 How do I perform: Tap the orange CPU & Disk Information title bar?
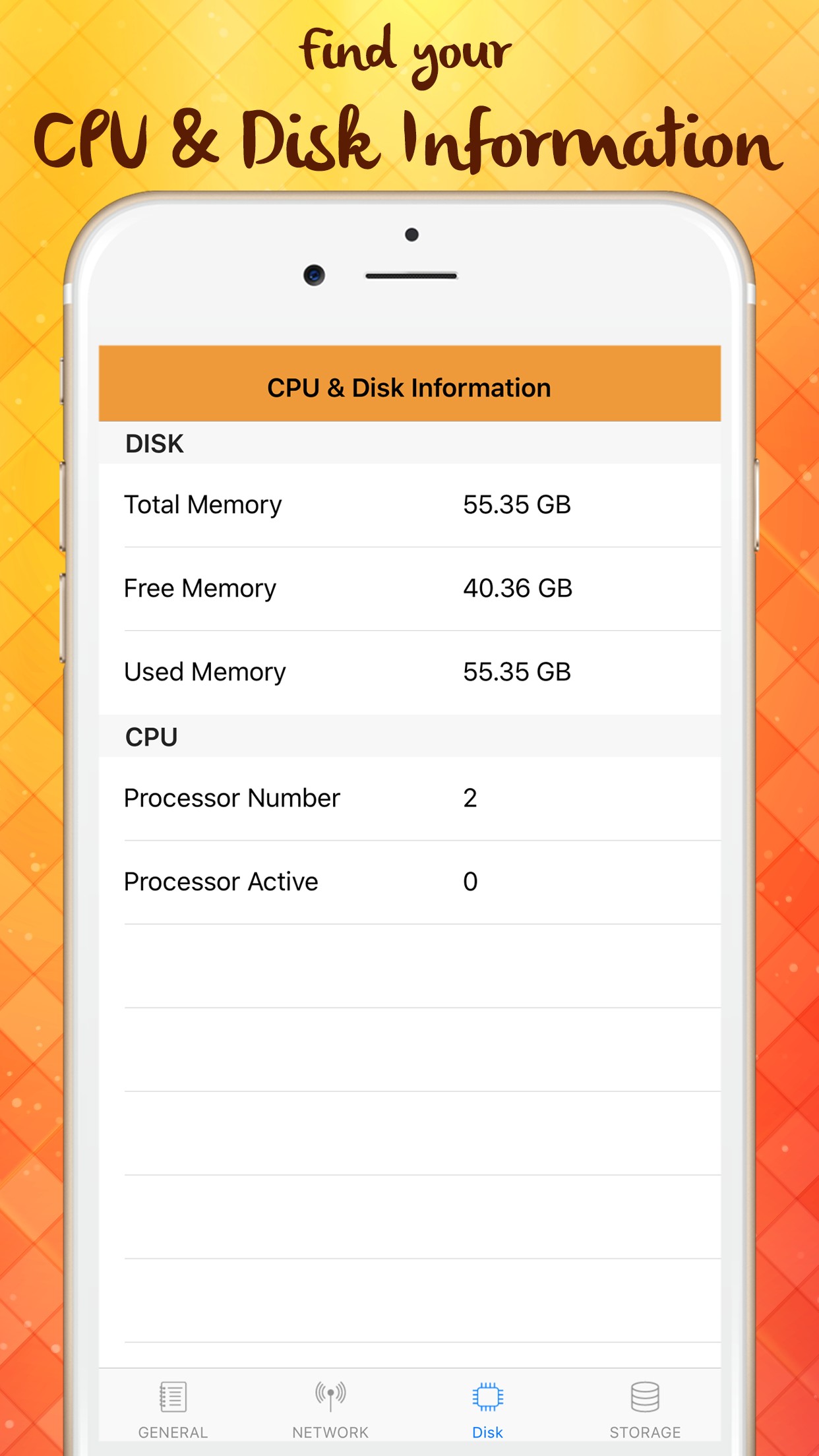tap(409, 387)
